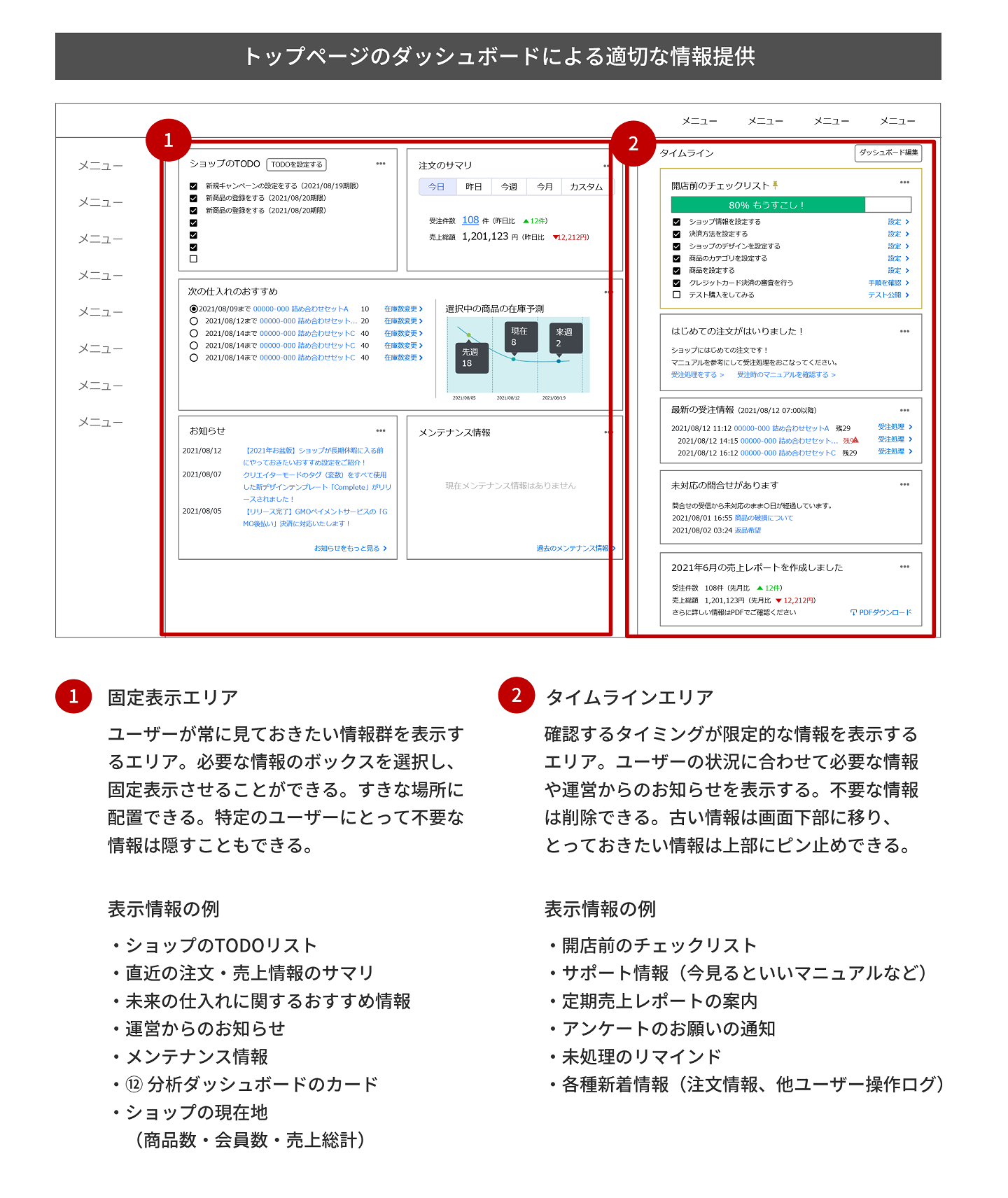Toggle the 決済方法を設定する checkbox
The image size is (1008, 1198).
676,234
